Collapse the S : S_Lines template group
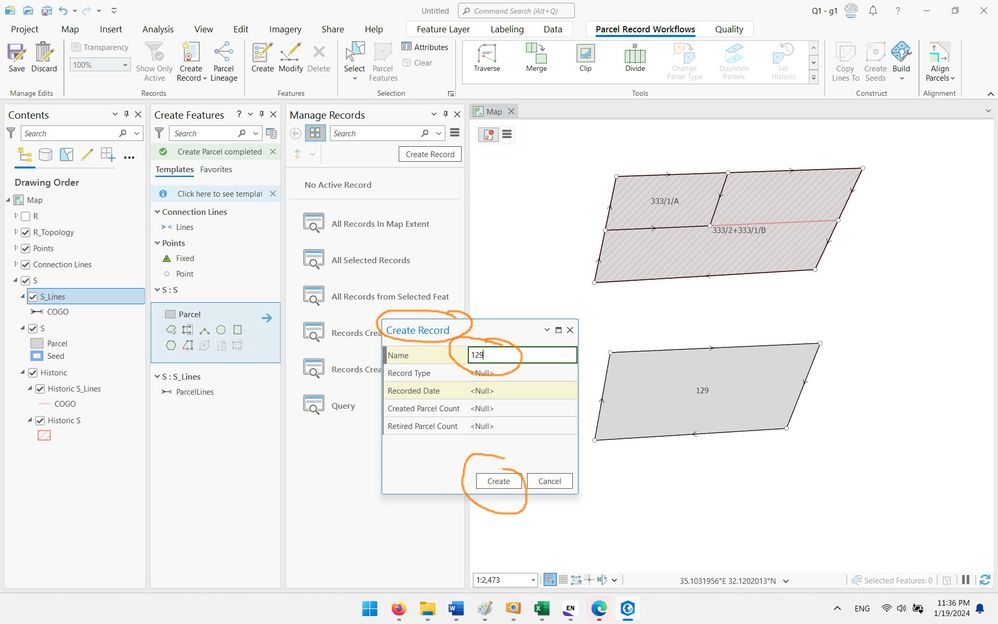The height and width of the screenshot is (624, 998). tap(157, 376)
